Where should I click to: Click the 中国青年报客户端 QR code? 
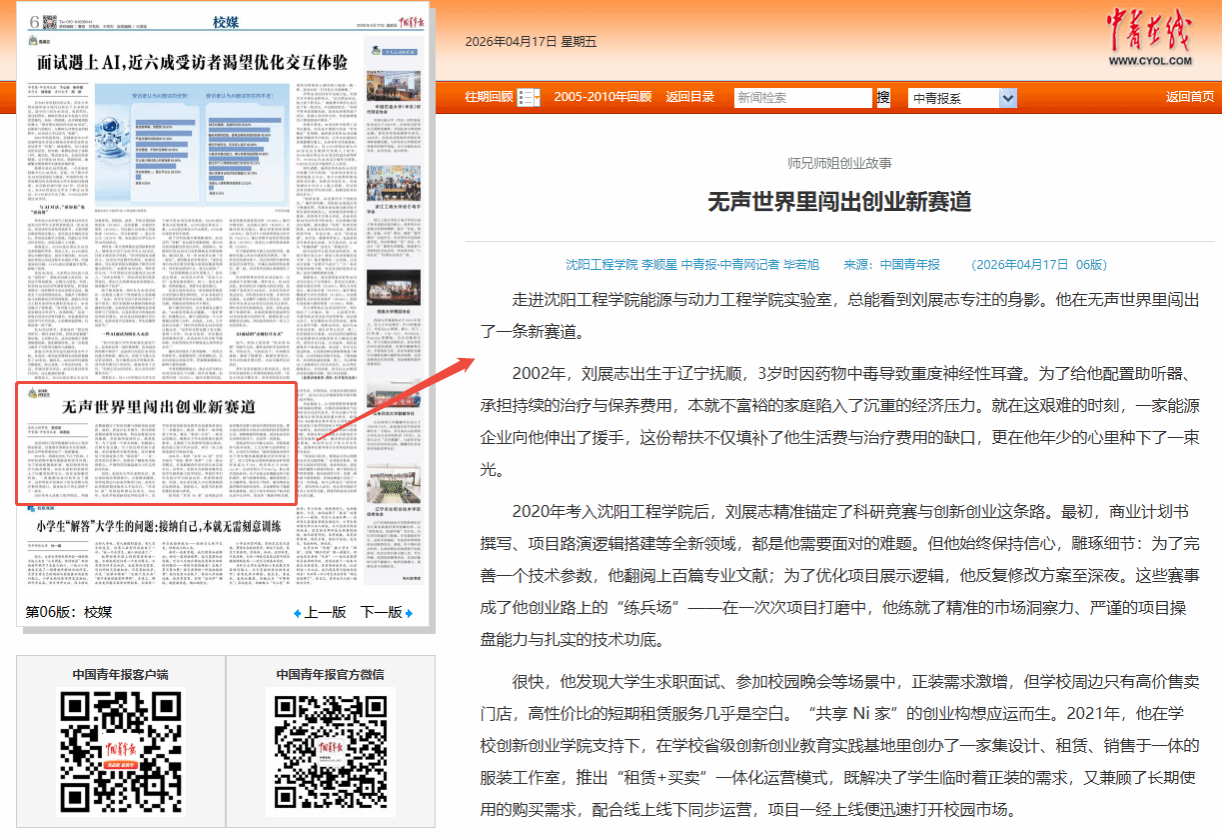(120, 751)
